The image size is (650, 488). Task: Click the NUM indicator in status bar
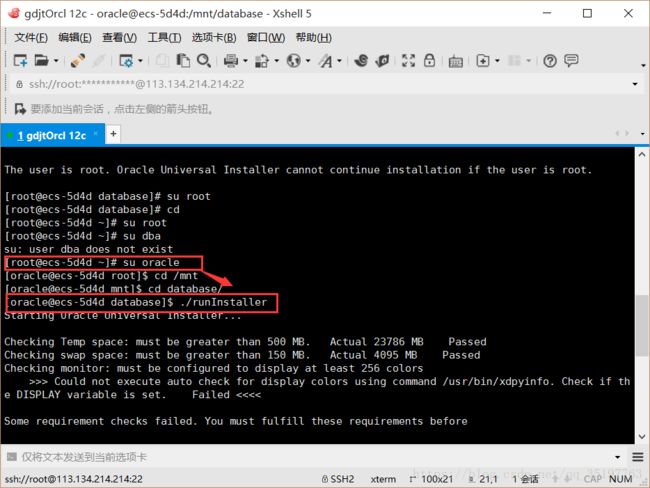coord(621,479)
